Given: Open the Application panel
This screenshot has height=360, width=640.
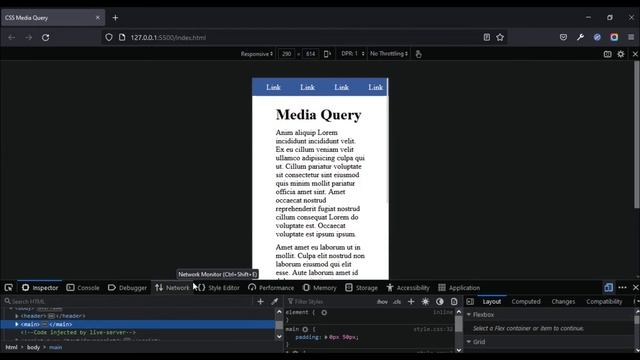Looking at the screenshot, I should click(459, 288).
